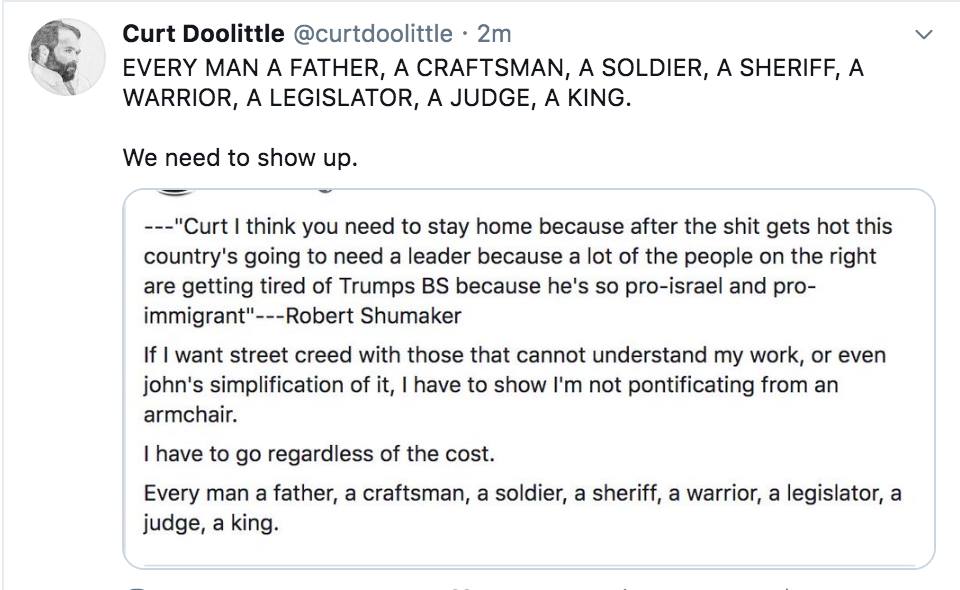Open the @curtdoolittle handle link

point(370,33)
